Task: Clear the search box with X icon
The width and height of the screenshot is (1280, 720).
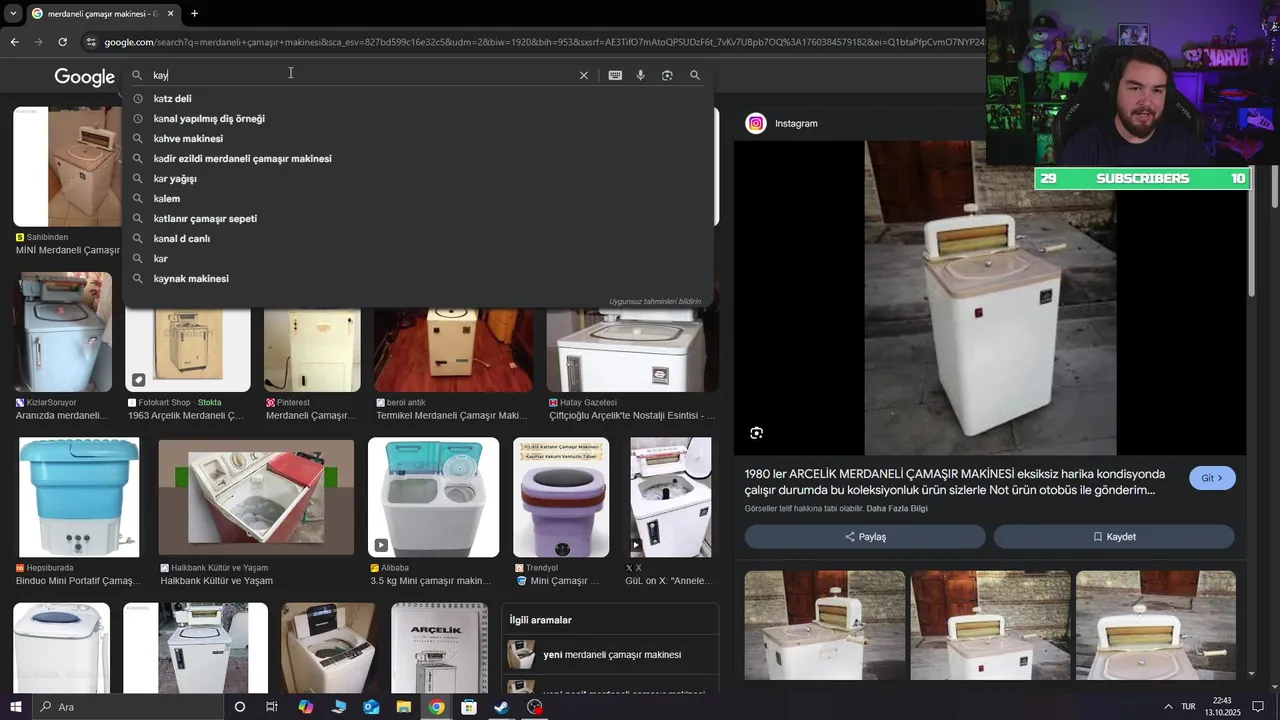Action: point(584,75)
